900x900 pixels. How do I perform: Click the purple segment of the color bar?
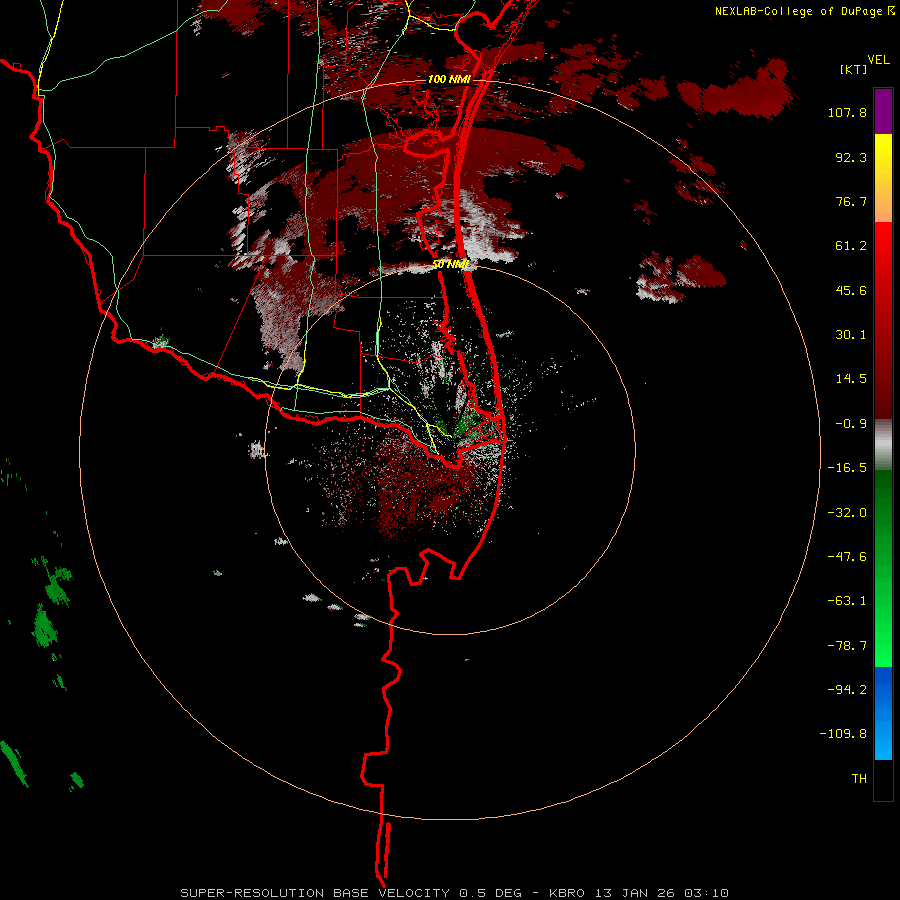pos(883,112)
